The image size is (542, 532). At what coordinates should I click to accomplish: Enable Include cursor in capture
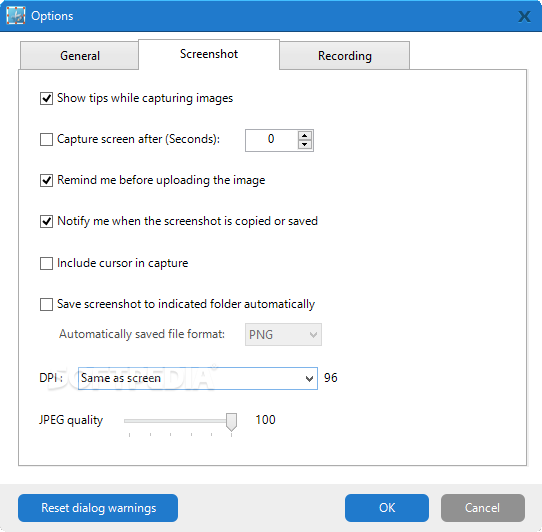point(46,263)
